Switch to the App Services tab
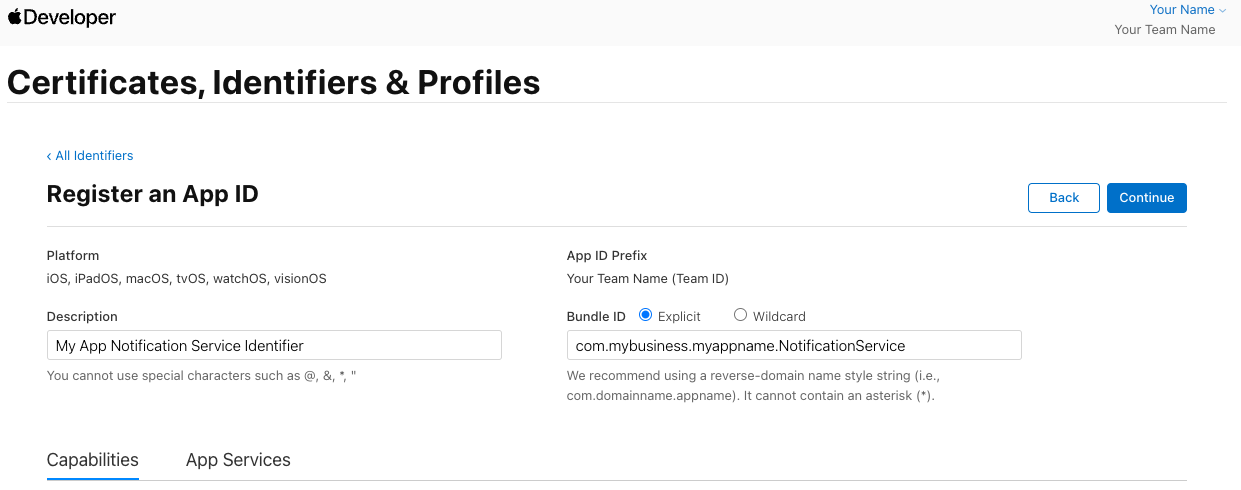The width and height of the screenshot is (1241, 490). coord(238,460)
